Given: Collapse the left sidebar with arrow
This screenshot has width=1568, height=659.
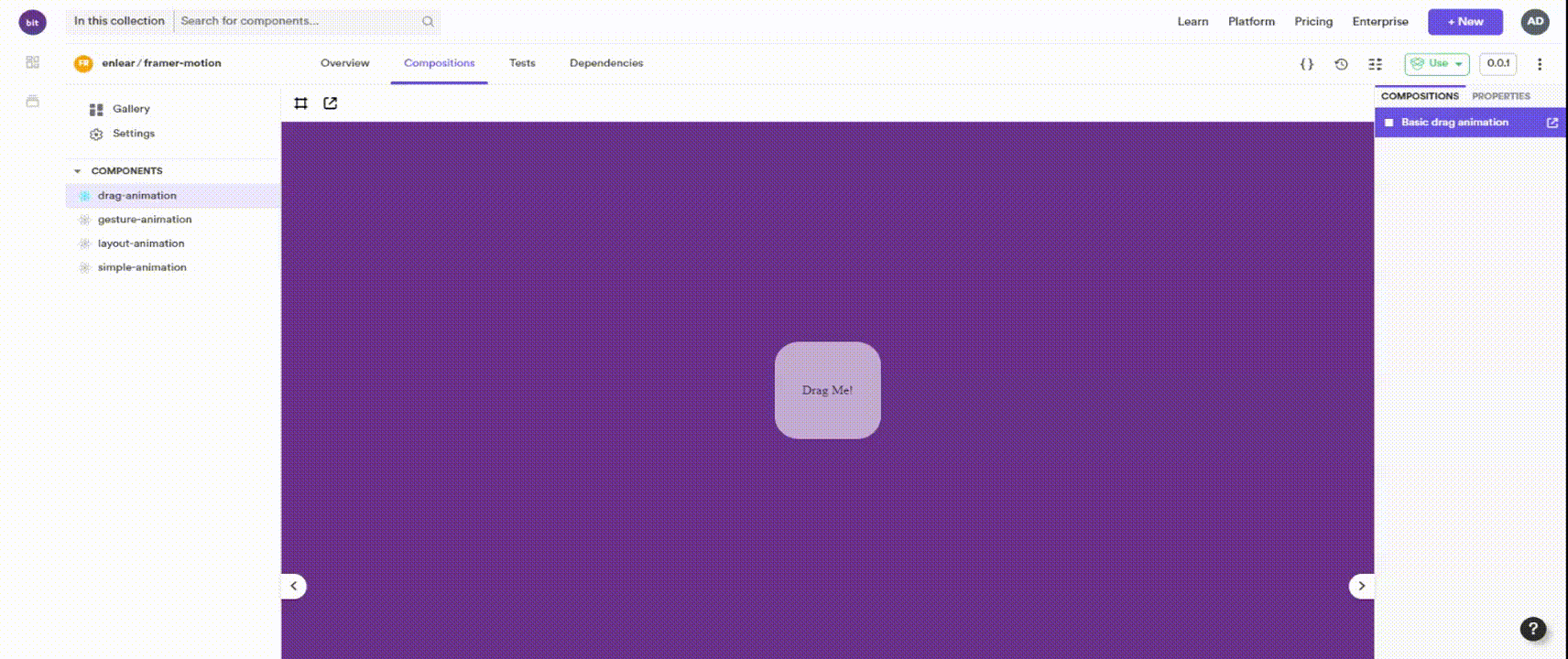Looking at the screenshot, I should click(x=294, y=586).
